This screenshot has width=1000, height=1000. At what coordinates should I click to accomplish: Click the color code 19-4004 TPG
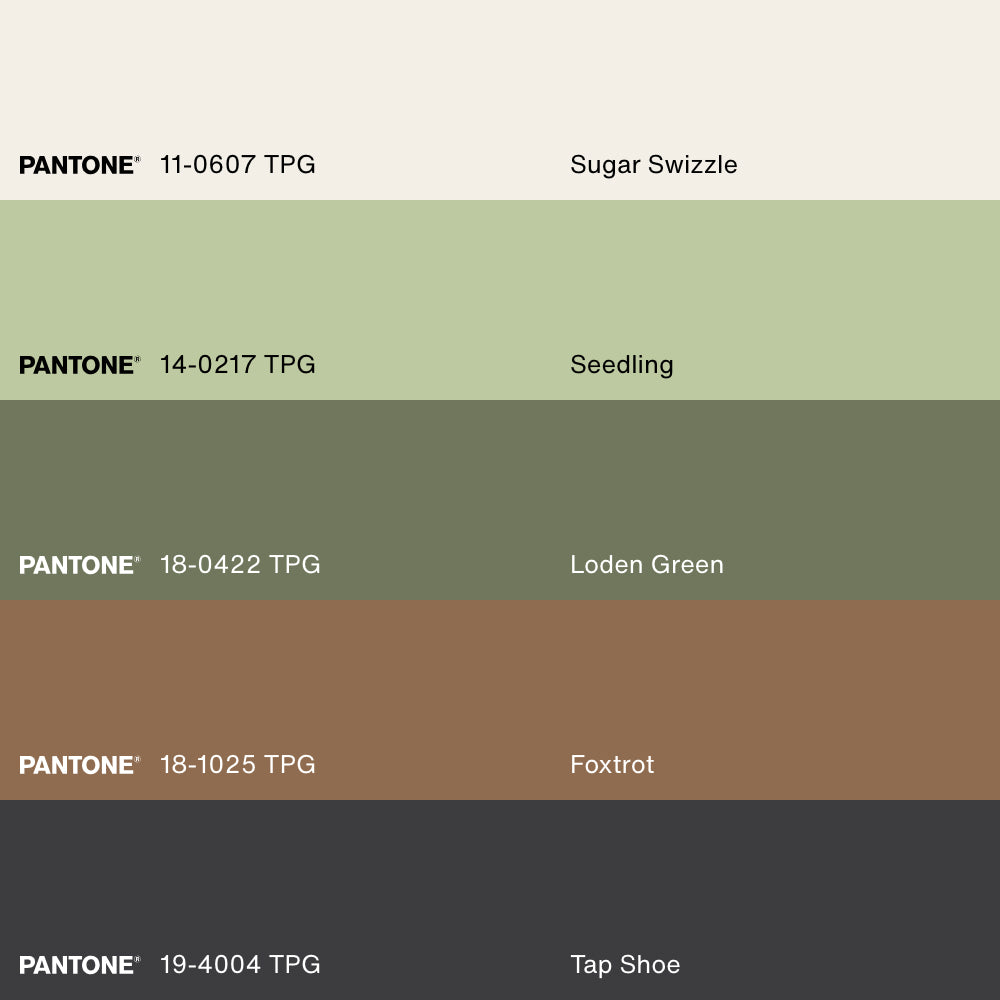(x=240, y=964)
